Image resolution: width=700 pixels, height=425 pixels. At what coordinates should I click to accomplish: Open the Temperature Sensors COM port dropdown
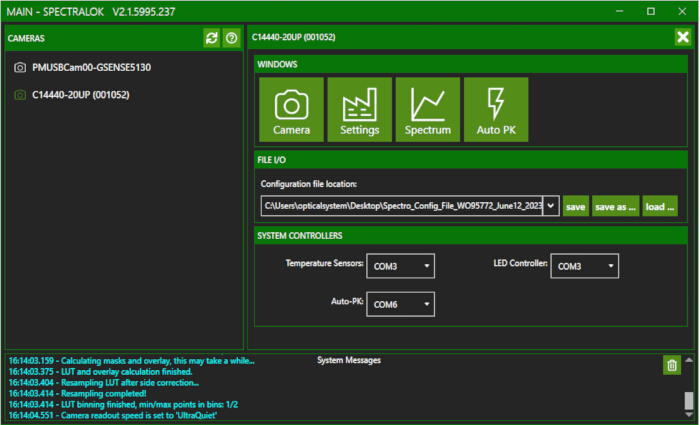(400, 266)
